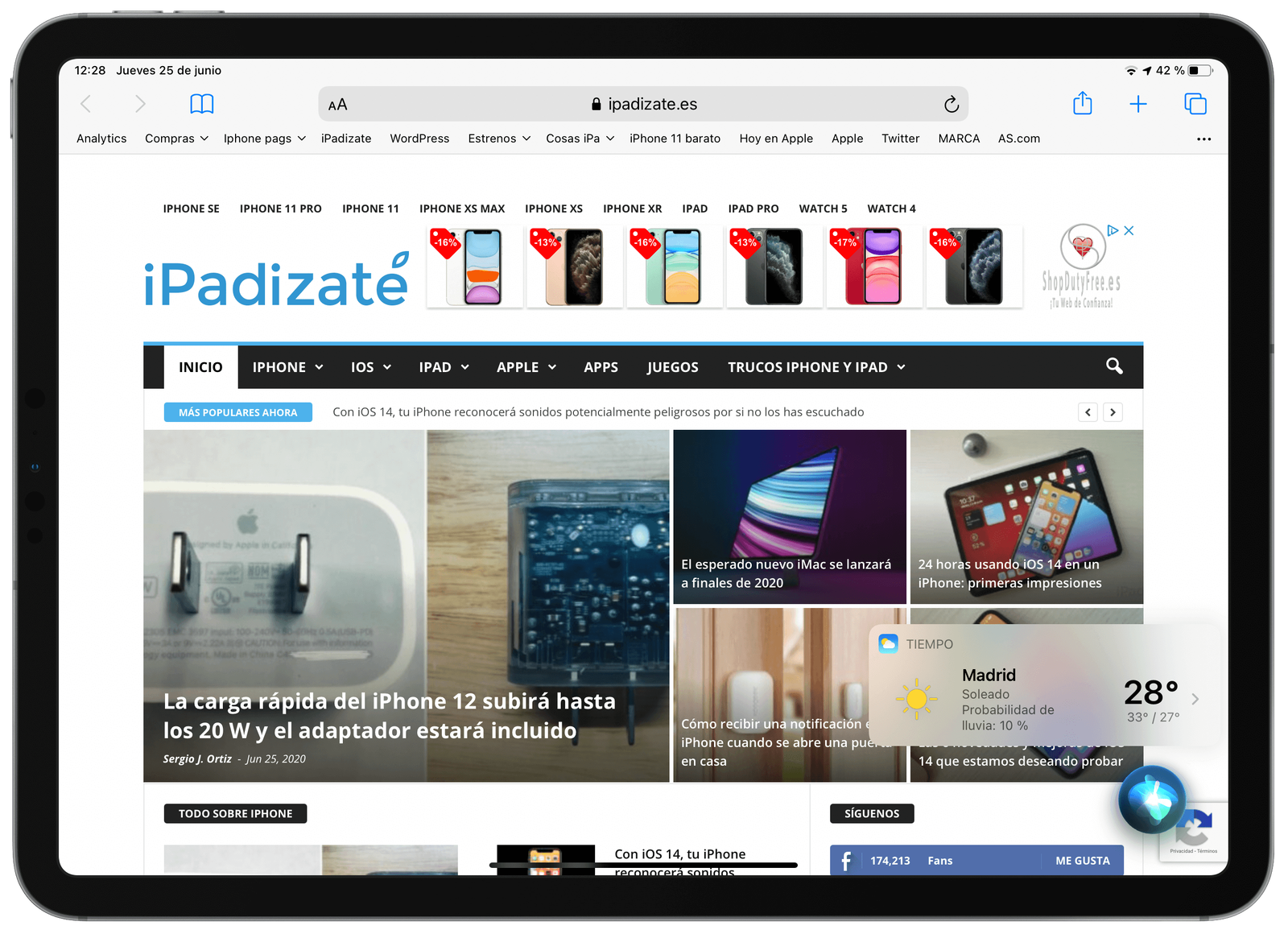Open the ShopDutyFree.es ad banner

click(x=1081, y=267)
